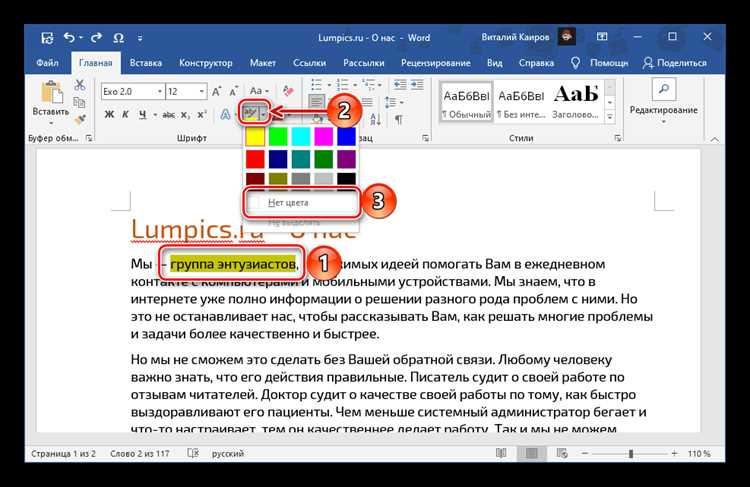Switch to the Вставка ribbon tab
Screen dimensions: 750x487
pos(145,63)
